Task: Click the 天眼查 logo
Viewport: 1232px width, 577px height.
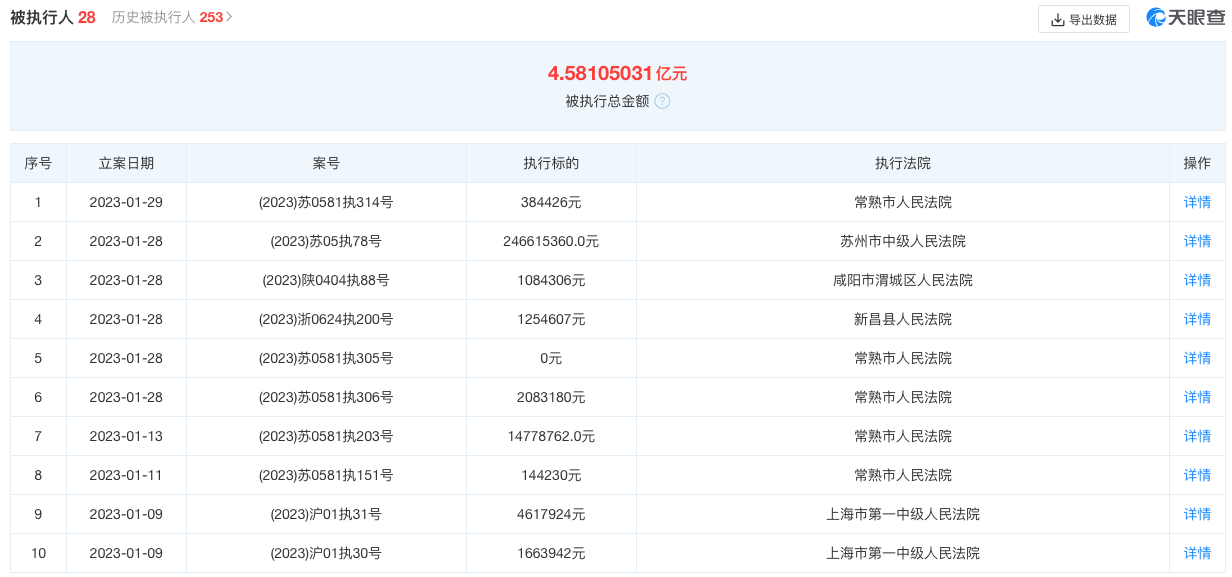Action: (x=1185, y=18)
